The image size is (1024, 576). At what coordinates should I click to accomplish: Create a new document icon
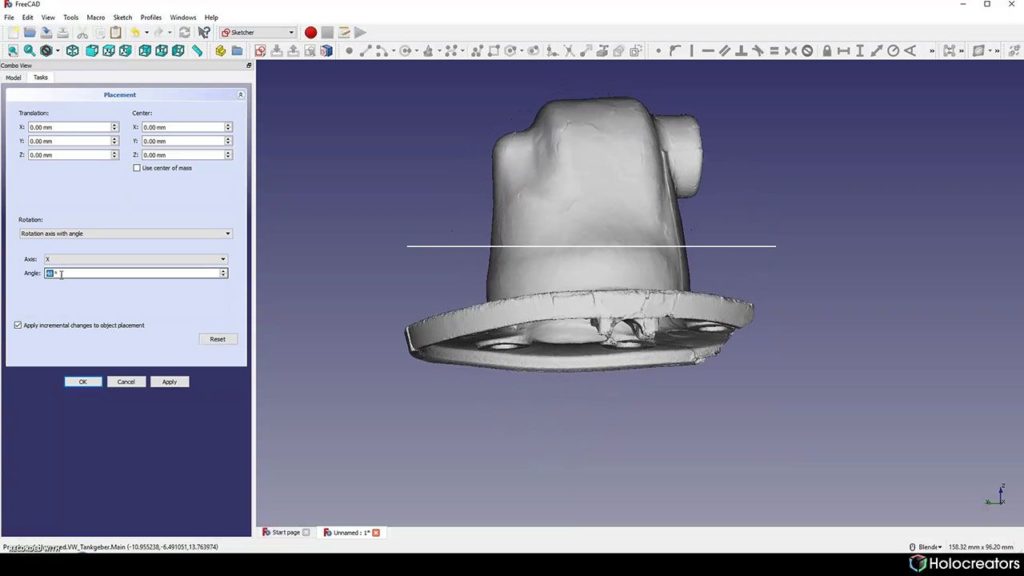[x=13, y=33]
